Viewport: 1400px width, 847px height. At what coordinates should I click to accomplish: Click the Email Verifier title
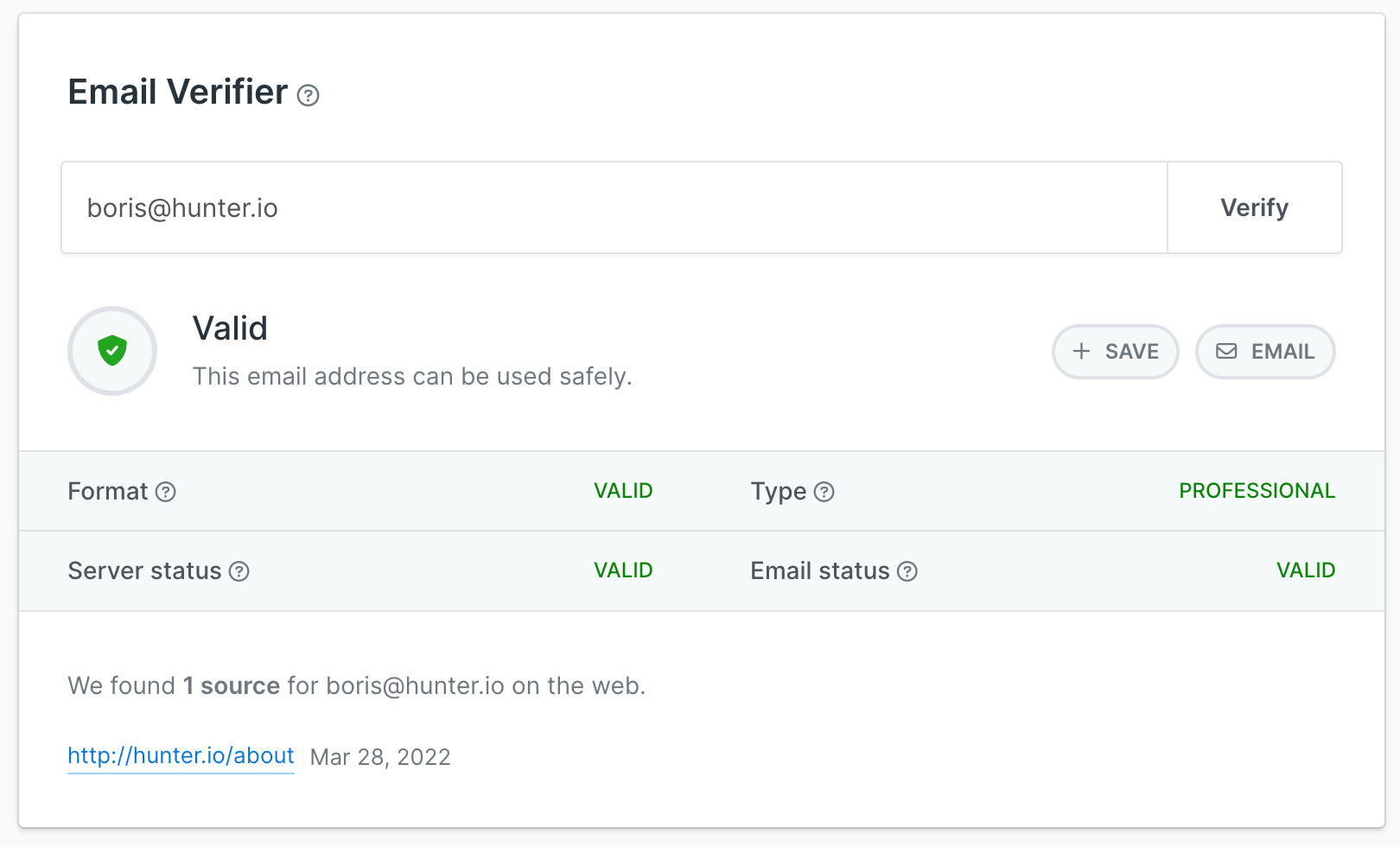(178, 92)
